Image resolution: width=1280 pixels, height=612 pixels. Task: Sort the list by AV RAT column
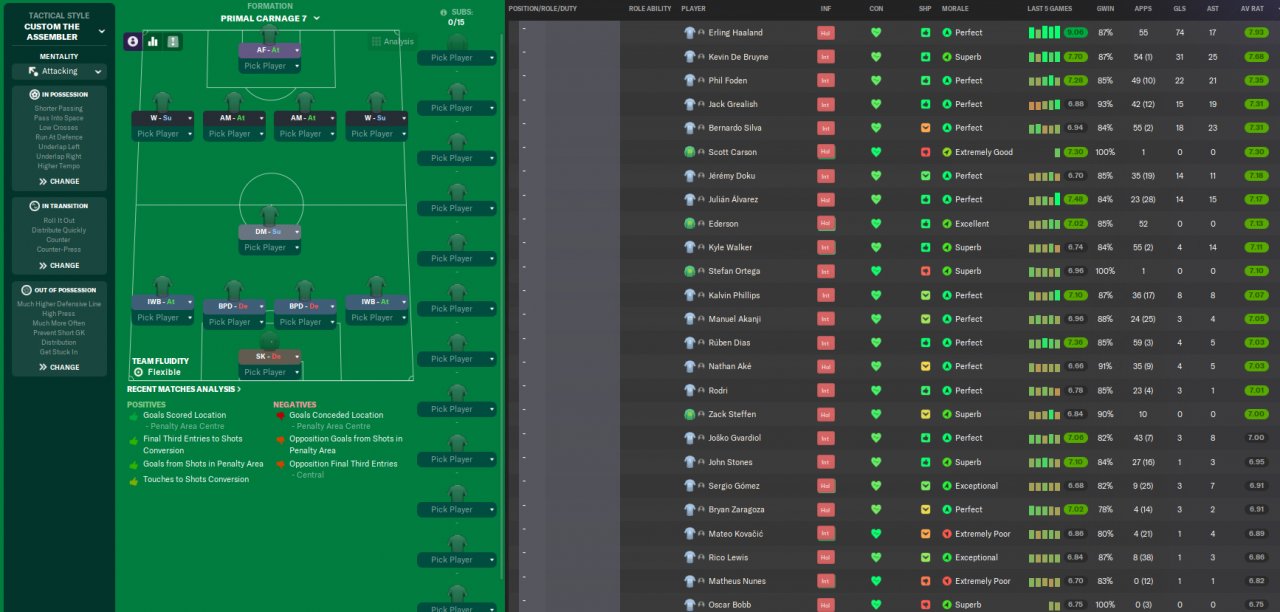coord(1252,8)
